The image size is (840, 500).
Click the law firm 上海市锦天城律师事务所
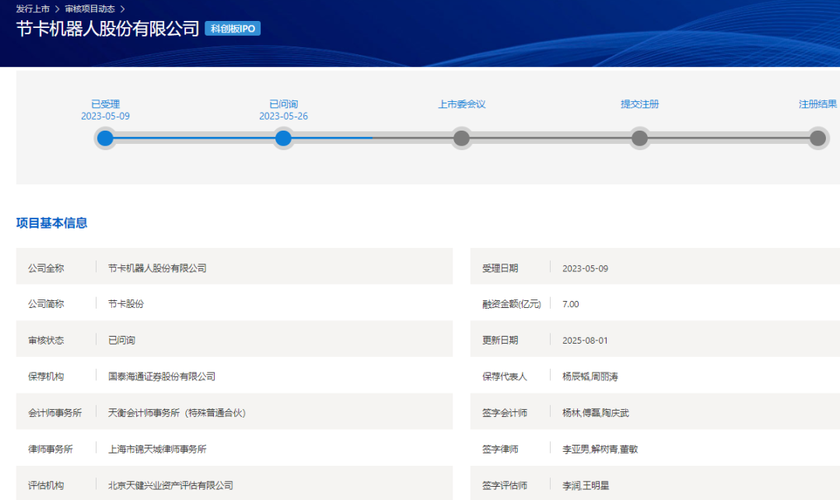pyautogui.click(x=157, y=449)
